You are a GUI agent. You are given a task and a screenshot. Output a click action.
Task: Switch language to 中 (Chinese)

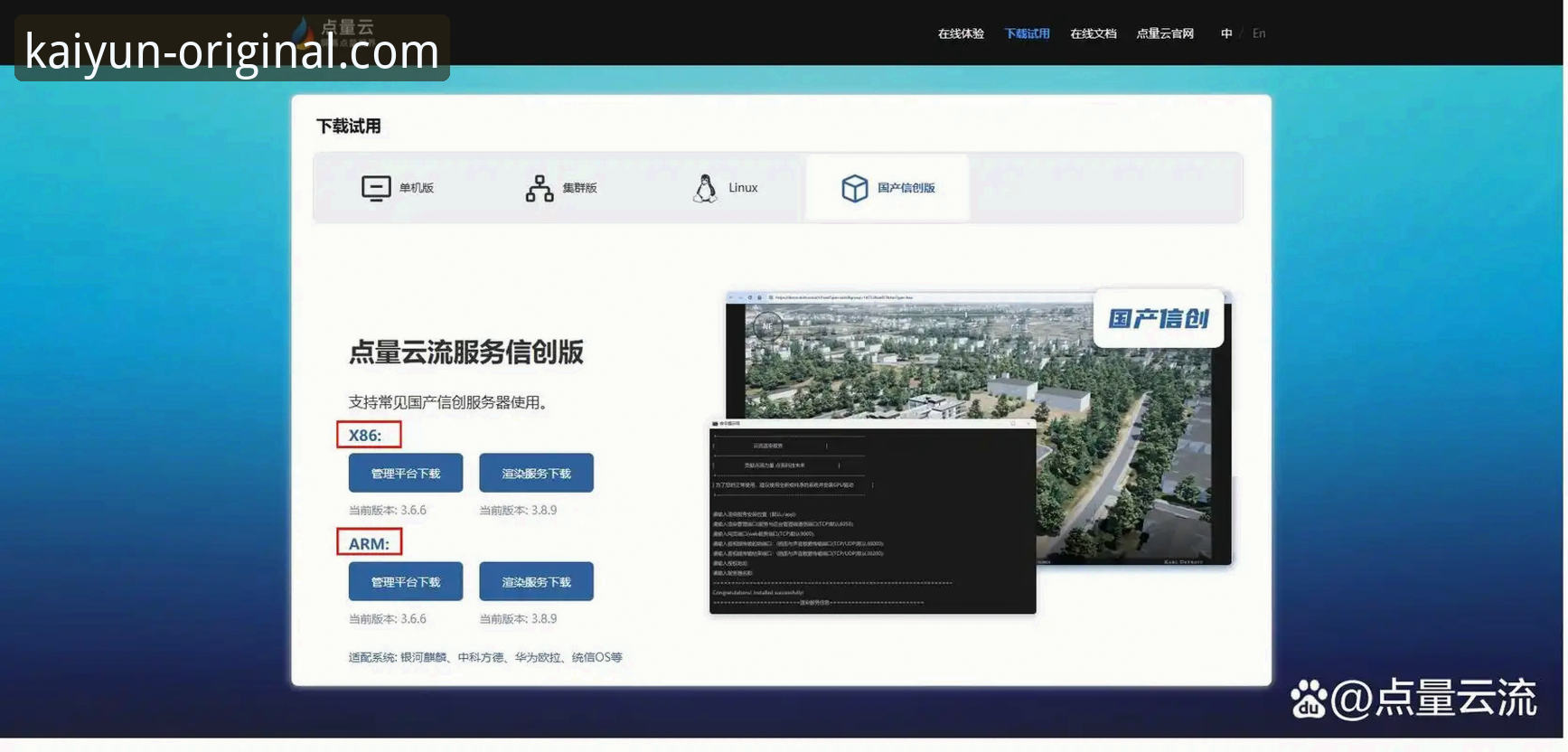click(1226, 33)
